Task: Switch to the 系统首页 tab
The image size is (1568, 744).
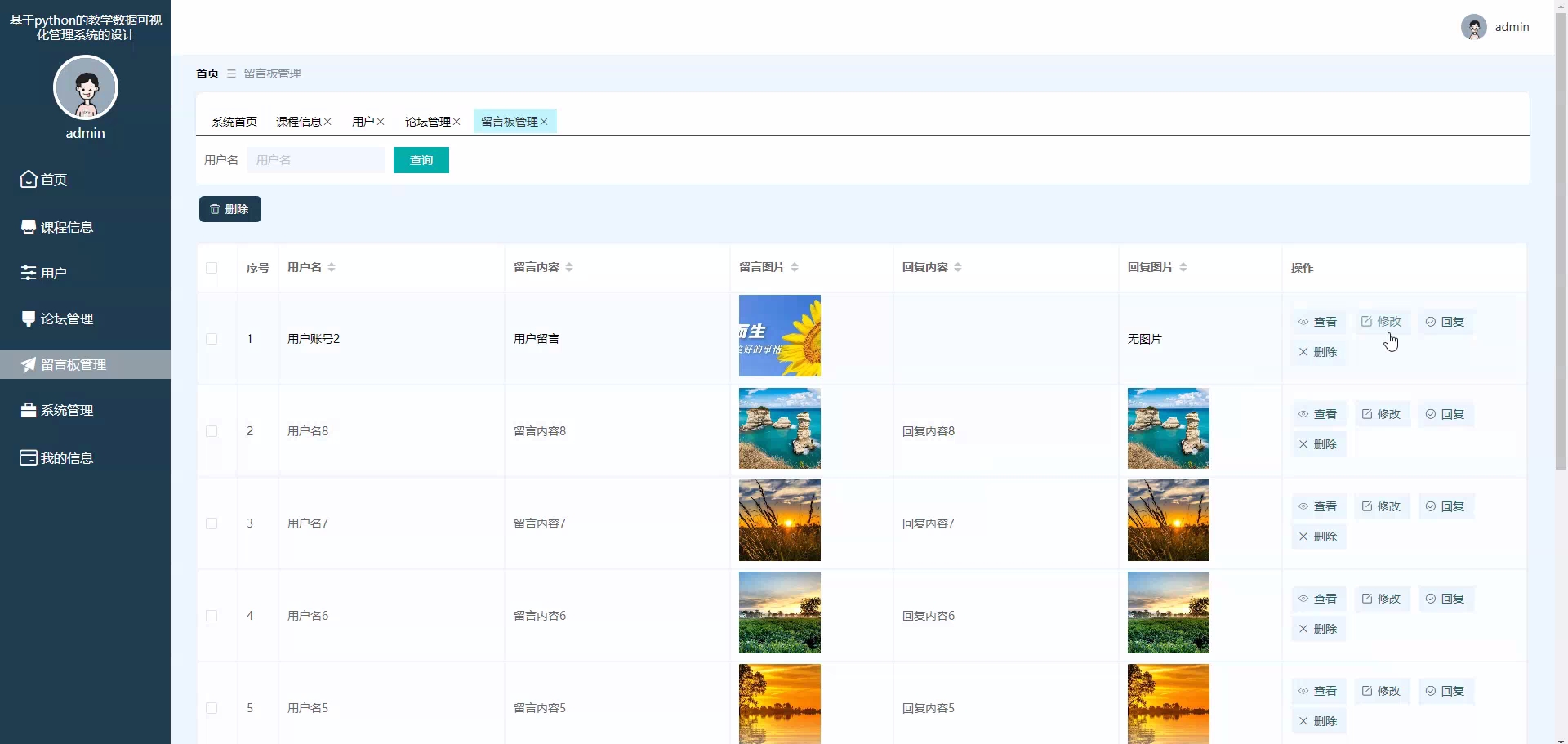Action: click(234, 122)
